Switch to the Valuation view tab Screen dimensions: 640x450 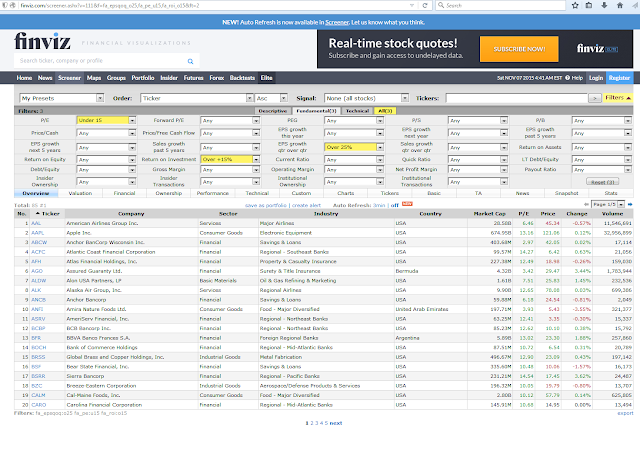coord(80,193)
